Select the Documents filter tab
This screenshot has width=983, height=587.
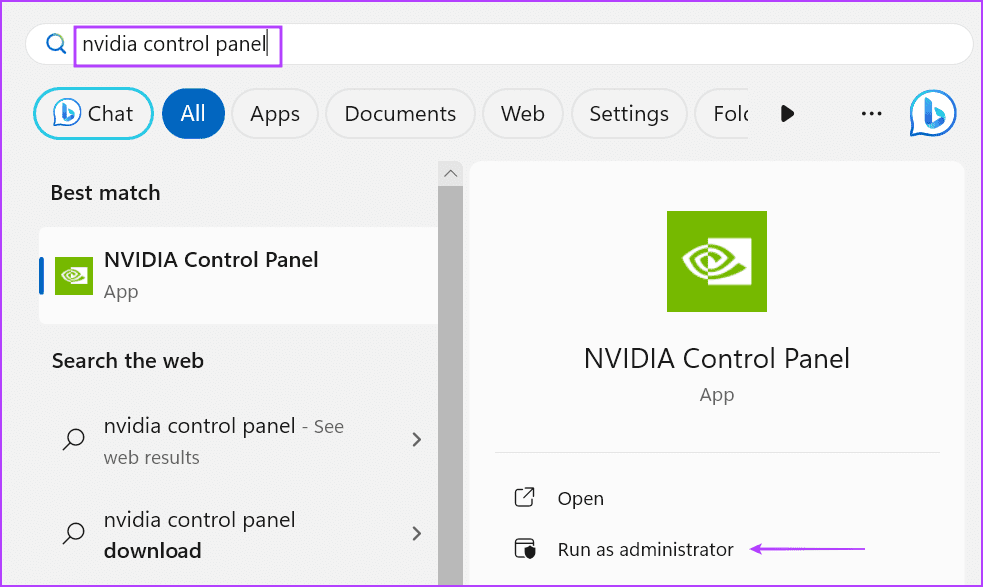(400, 113)
